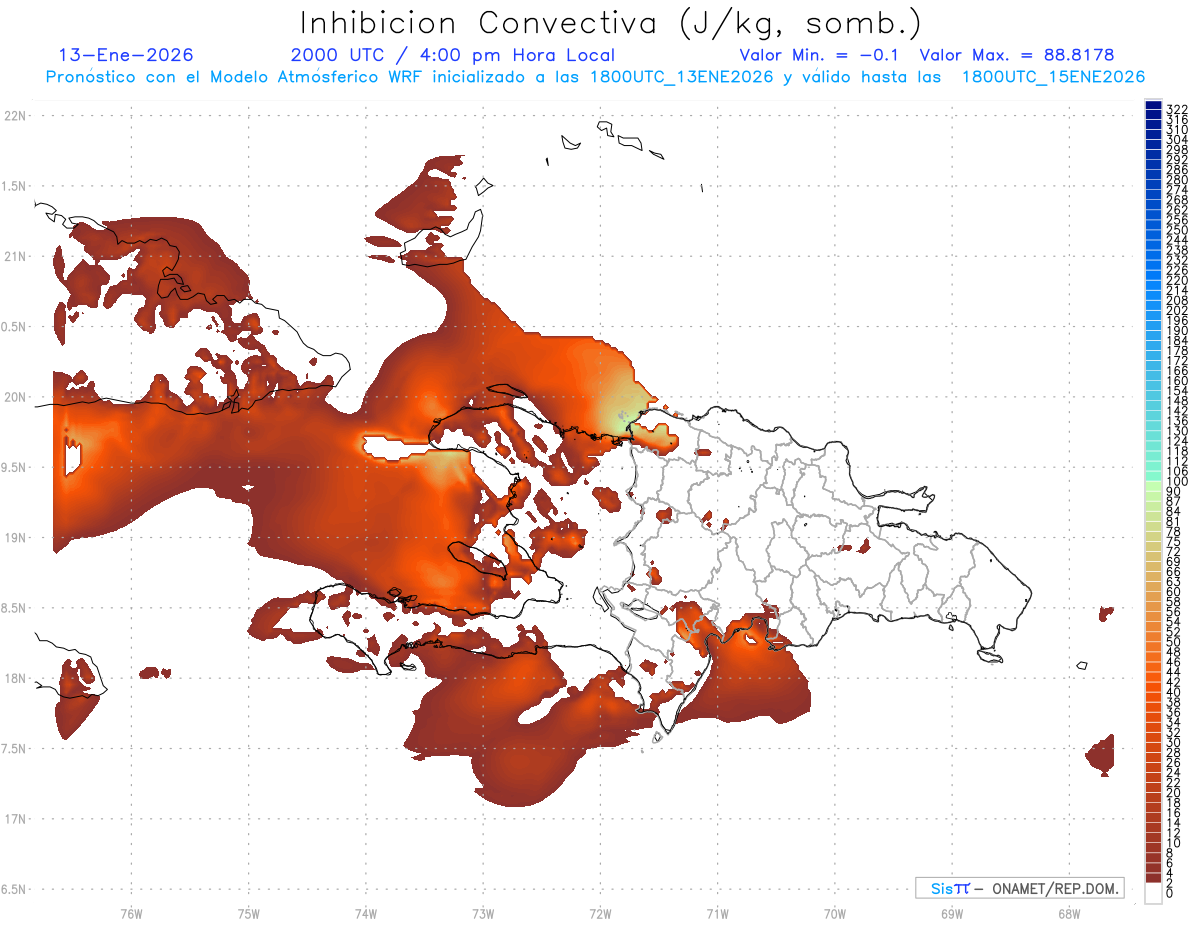Click the '20N' latitude label
Image resolution: width=1200 pixels, height=927 pixels.
tap(15, 397)
